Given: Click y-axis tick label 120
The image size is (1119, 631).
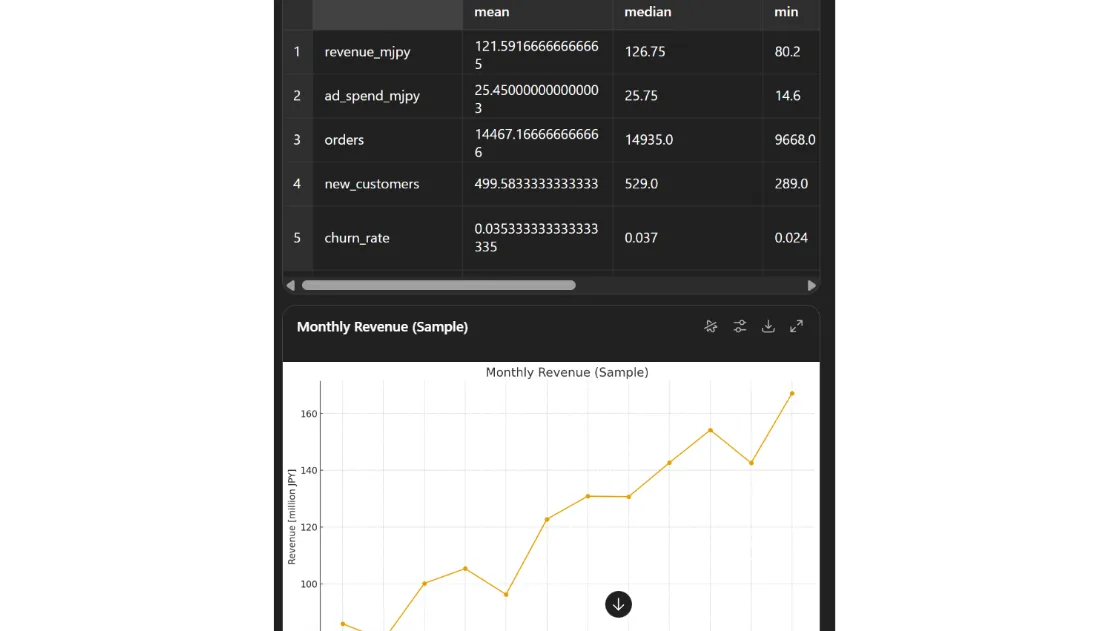Looking at the screenshot, I should click(x=308, y=527).
